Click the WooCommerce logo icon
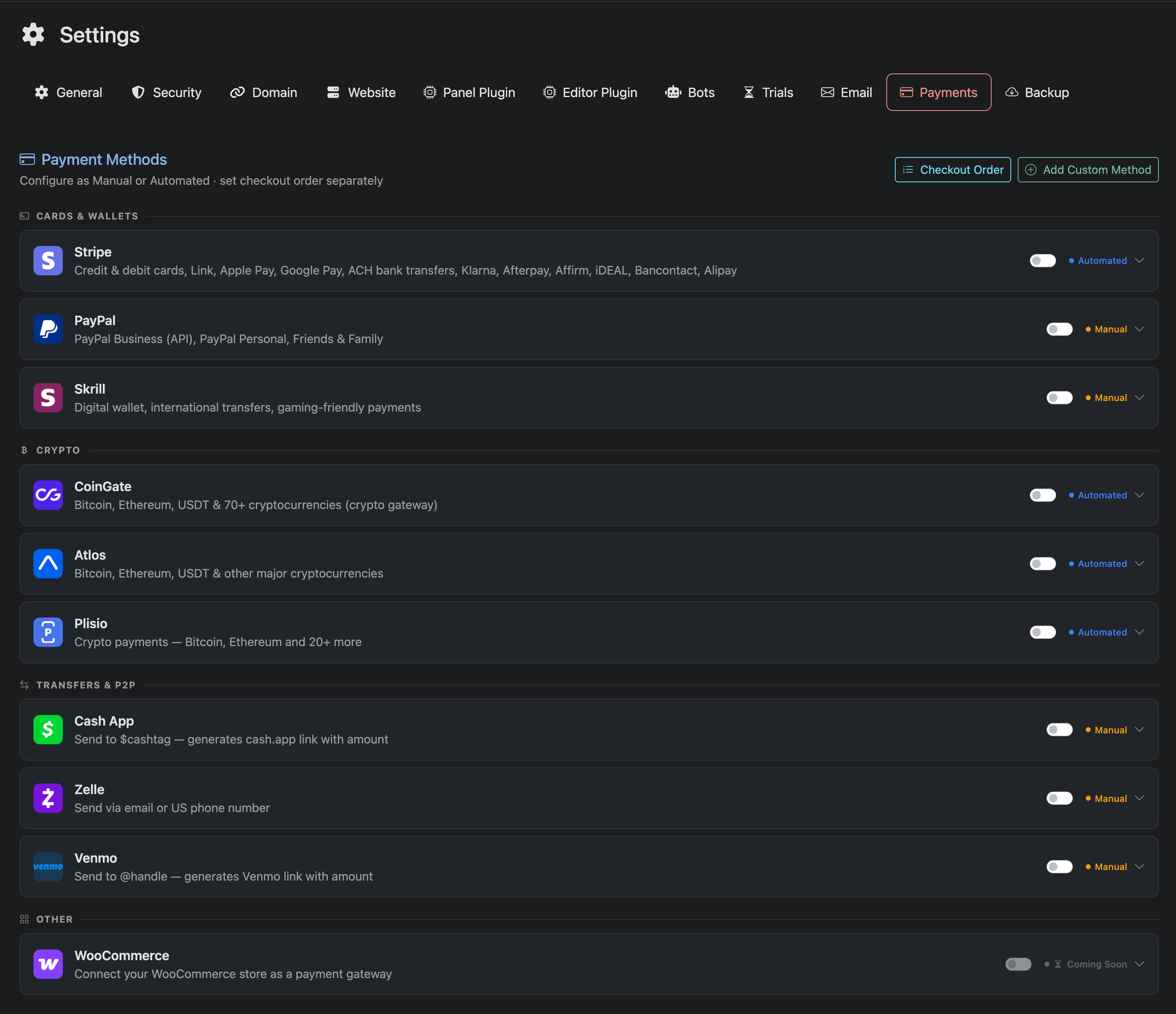Screen dimensions: 1176x1014 coord(48,964)
